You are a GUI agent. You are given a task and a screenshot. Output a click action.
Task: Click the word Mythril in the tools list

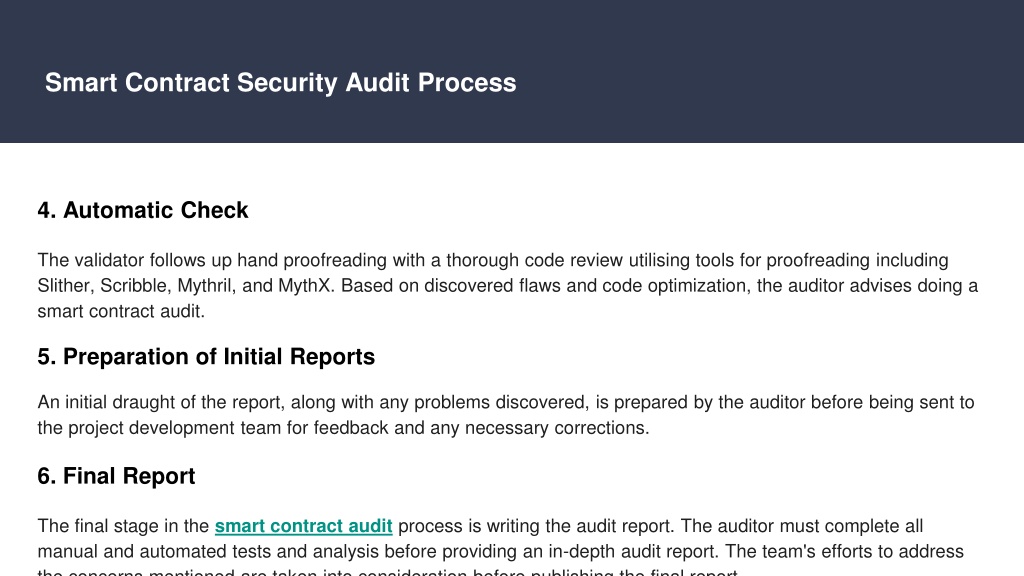pyautogui.click(x=204, y=286)
